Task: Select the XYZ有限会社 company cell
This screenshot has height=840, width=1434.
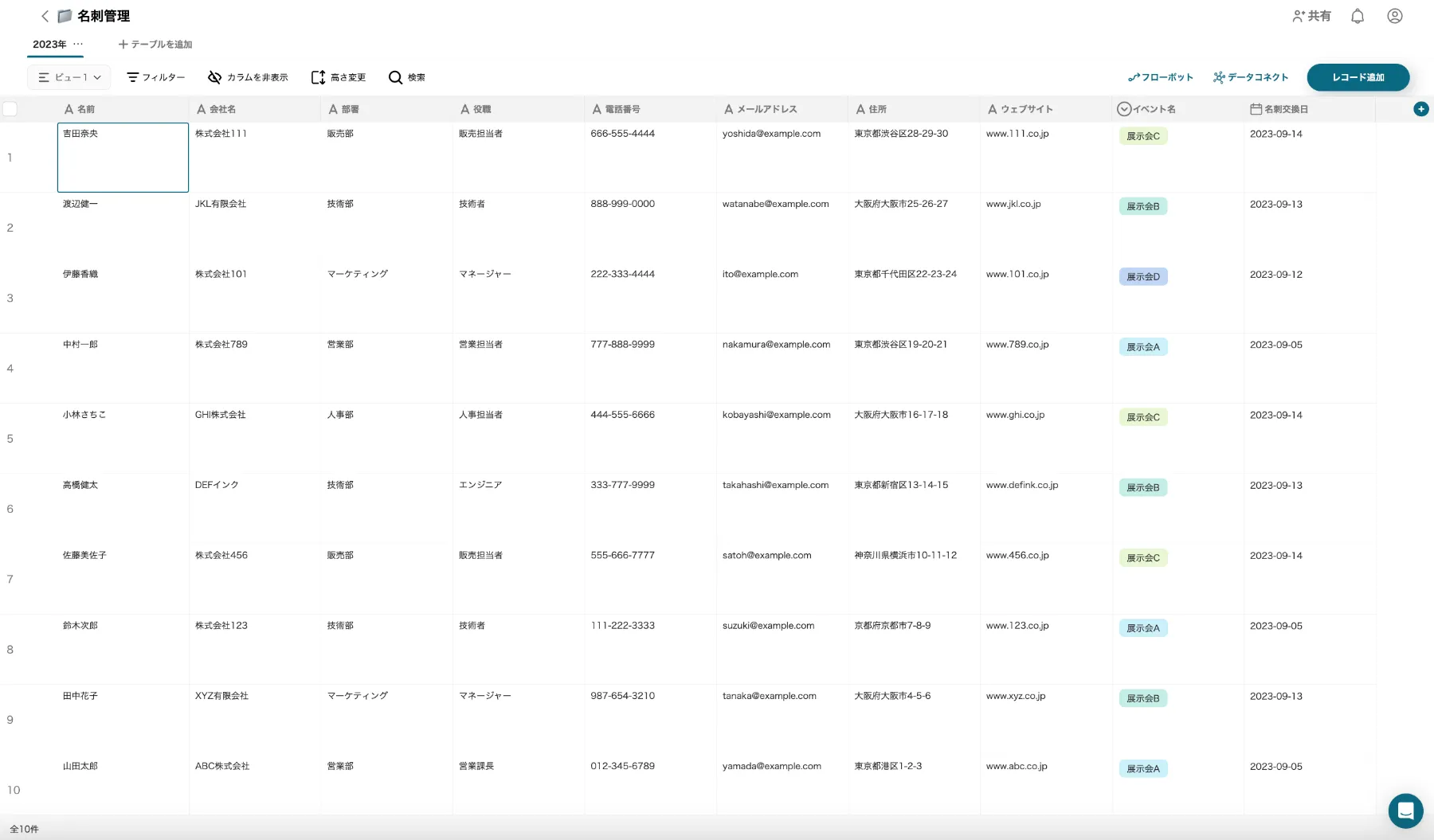Action: coord(255,720)
